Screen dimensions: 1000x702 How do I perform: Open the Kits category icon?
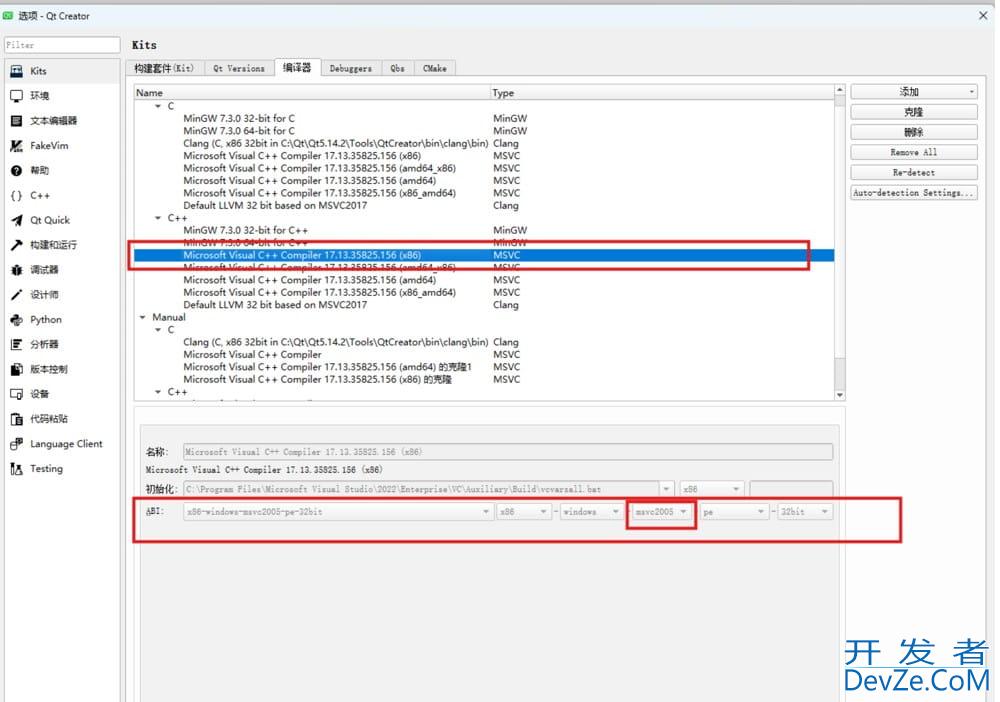pyautogui.click(x=17, y=71)
